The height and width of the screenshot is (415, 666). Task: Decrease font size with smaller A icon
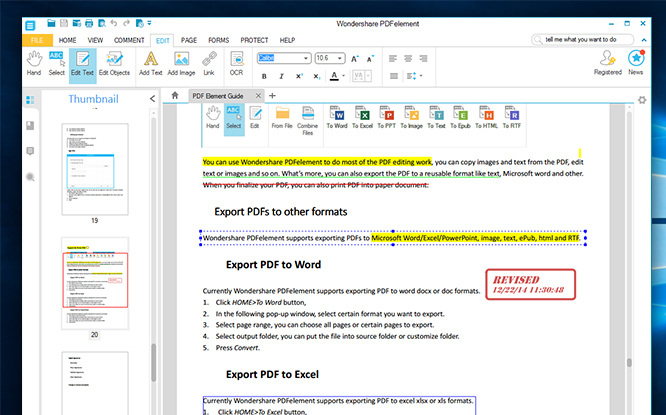point(370,59)
